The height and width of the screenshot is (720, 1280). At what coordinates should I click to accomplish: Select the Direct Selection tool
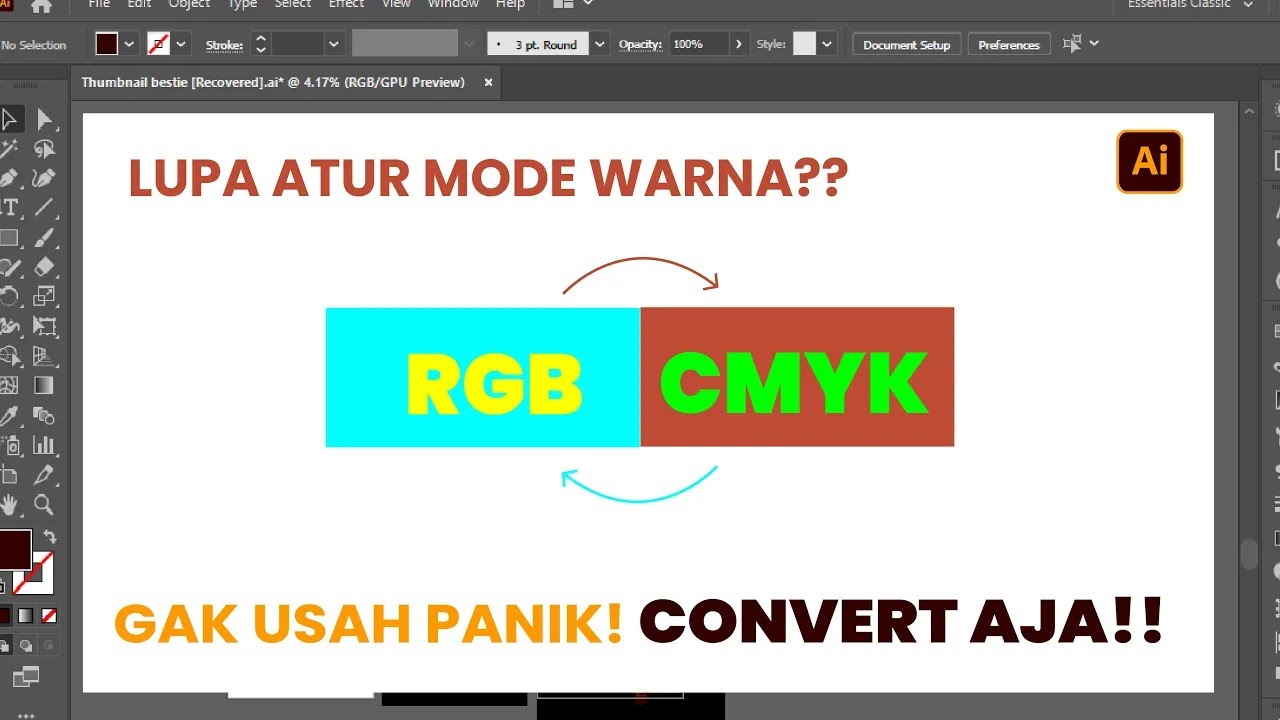(45, 120)
